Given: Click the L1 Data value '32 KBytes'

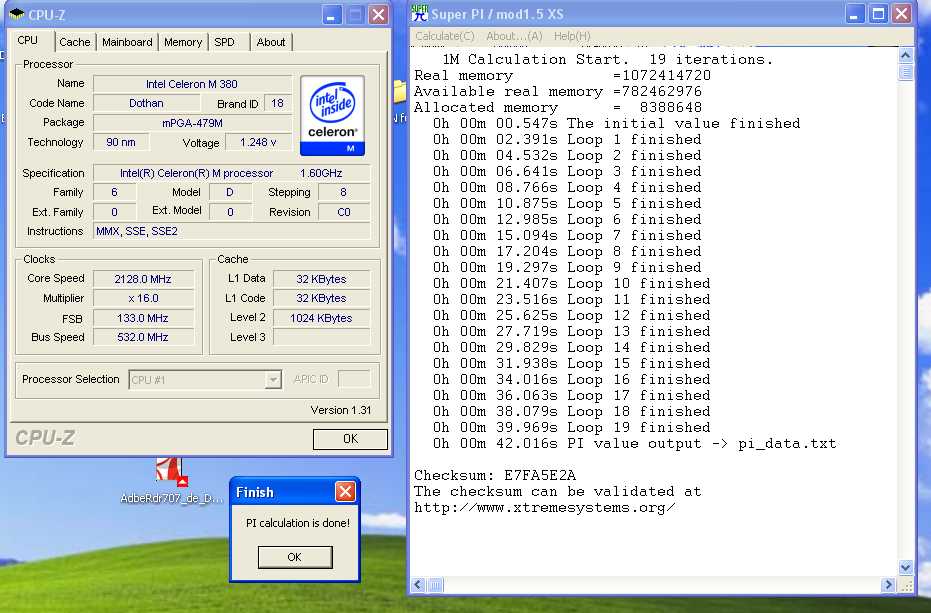Looking at the screenshot, I should click(x=321, y=279).
